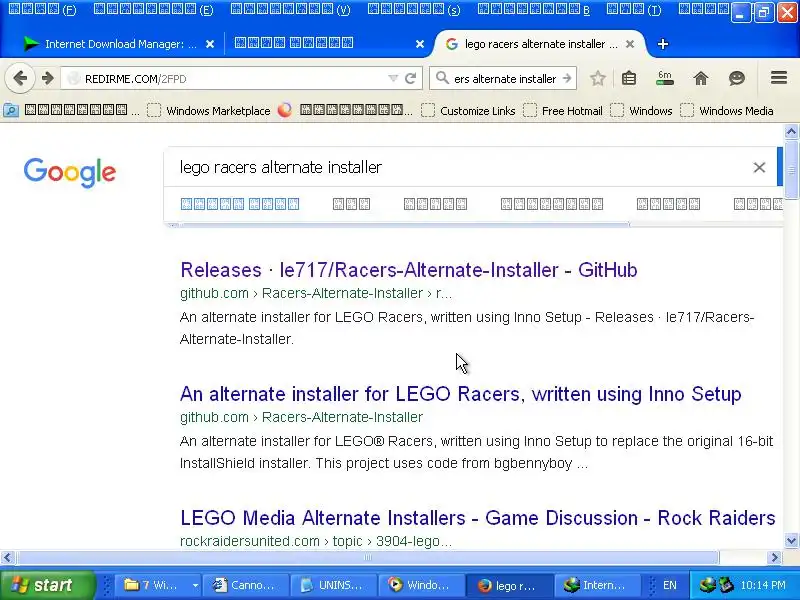Select the third search category tab
Image resolution: width=800 pixels, height=600 pixels.
tap(435, 204)
